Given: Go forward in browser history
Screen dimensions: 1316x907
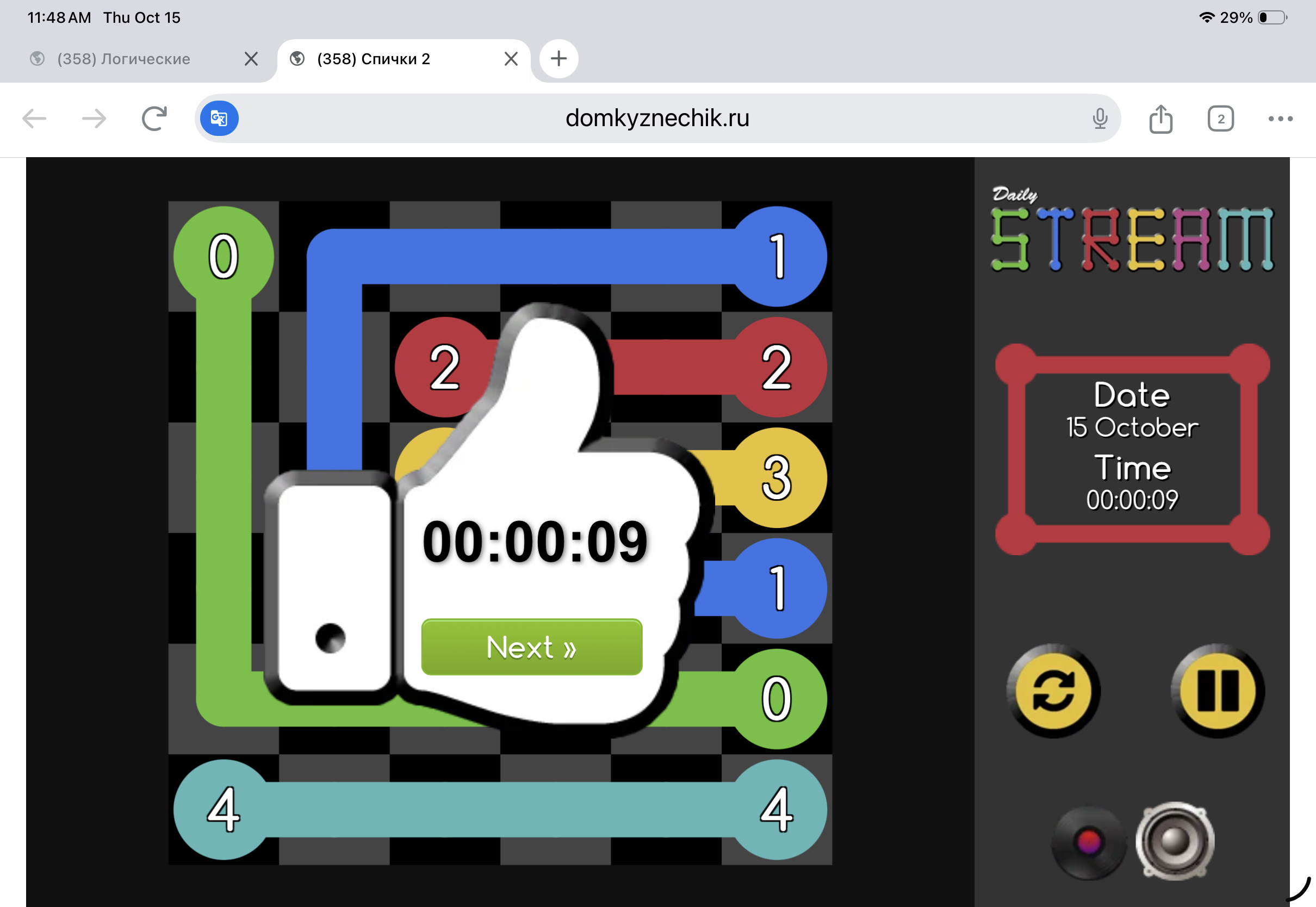Looking at the screenshot, I should click(94, 119).
